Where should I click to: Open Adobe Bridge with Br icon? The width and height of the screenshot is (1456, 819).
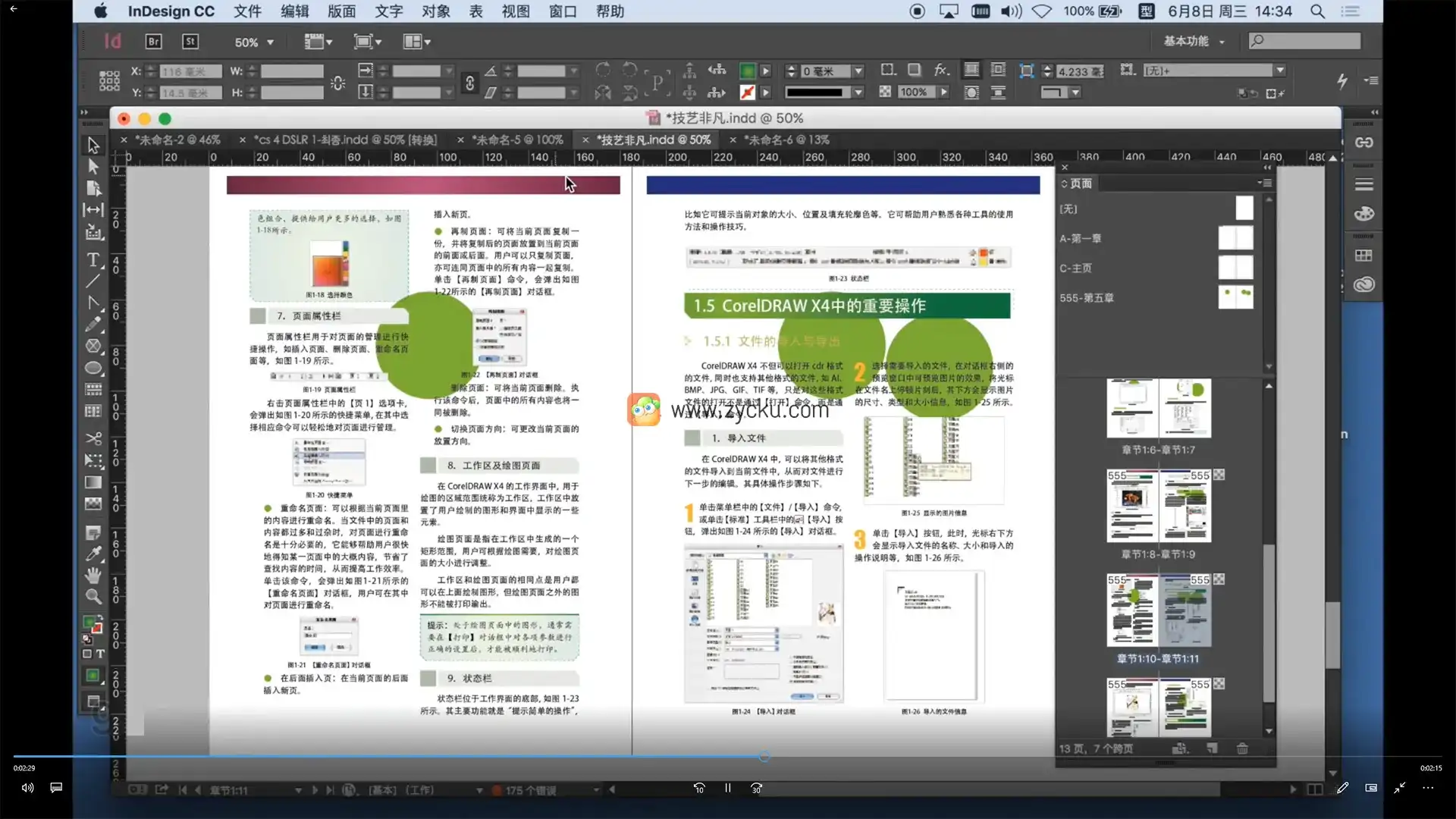(x=154, y=42)
